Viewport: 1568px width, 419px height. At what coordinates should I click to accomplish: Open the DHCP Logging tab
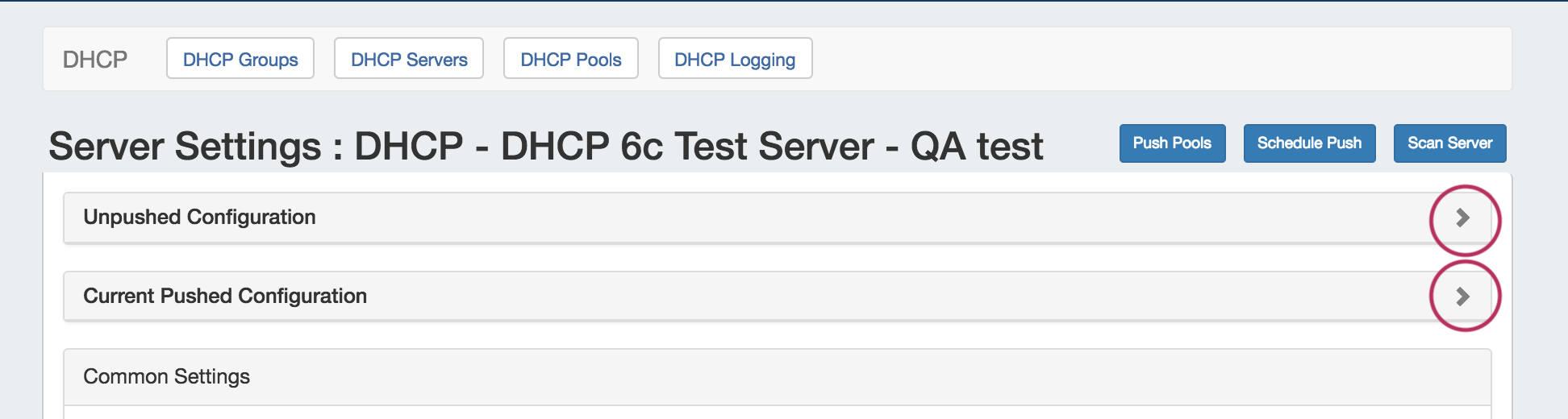[735, 59]
